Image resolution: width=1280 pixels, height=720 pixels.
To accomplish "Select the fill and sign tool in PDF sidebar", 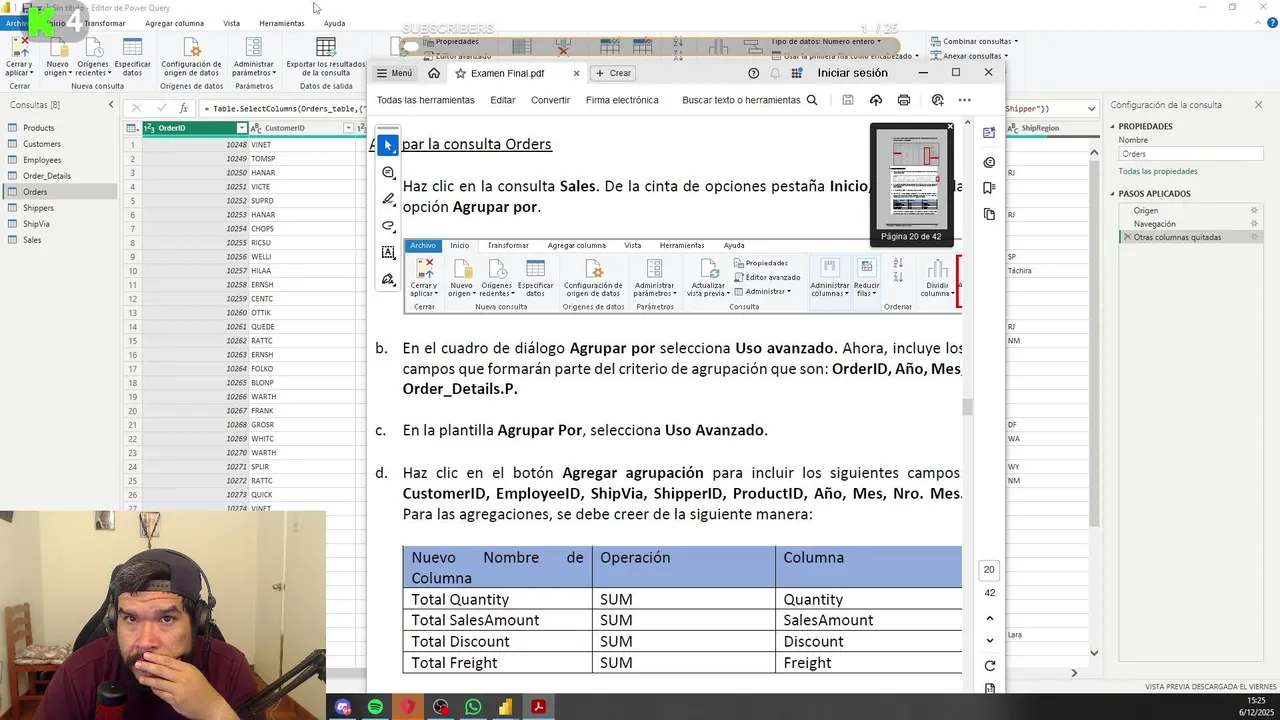I will coord(388,279).
